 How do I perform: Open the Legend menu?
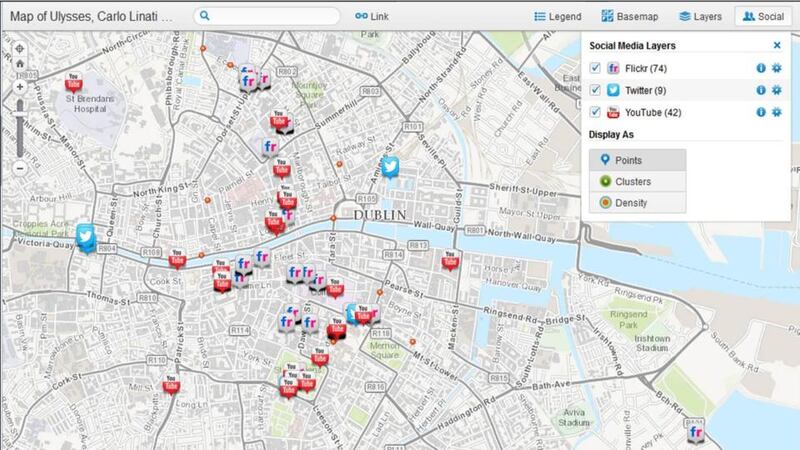tap(558, 16)
